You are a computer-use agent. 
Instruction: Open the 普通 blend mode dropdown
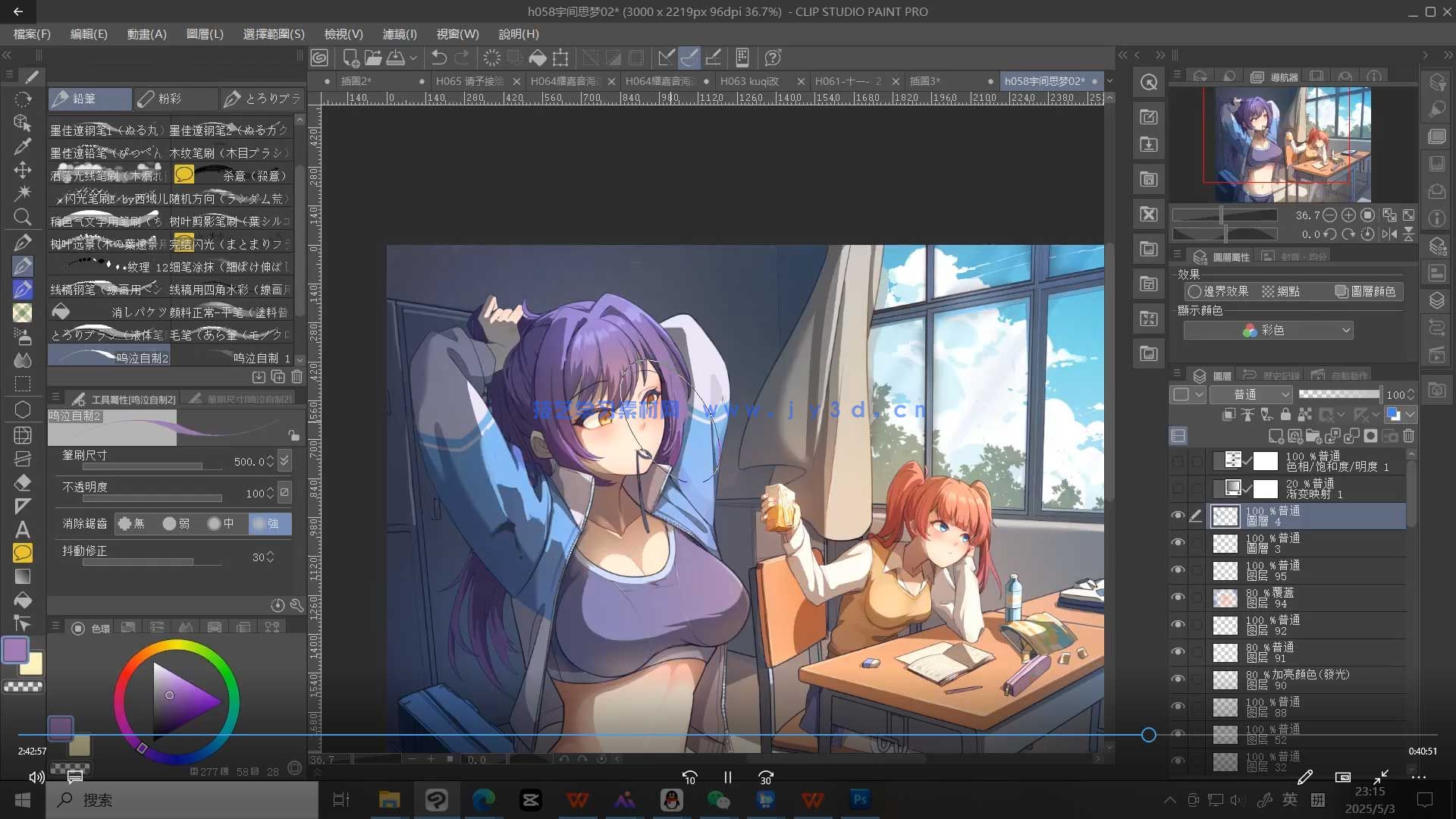(1250, 394)
